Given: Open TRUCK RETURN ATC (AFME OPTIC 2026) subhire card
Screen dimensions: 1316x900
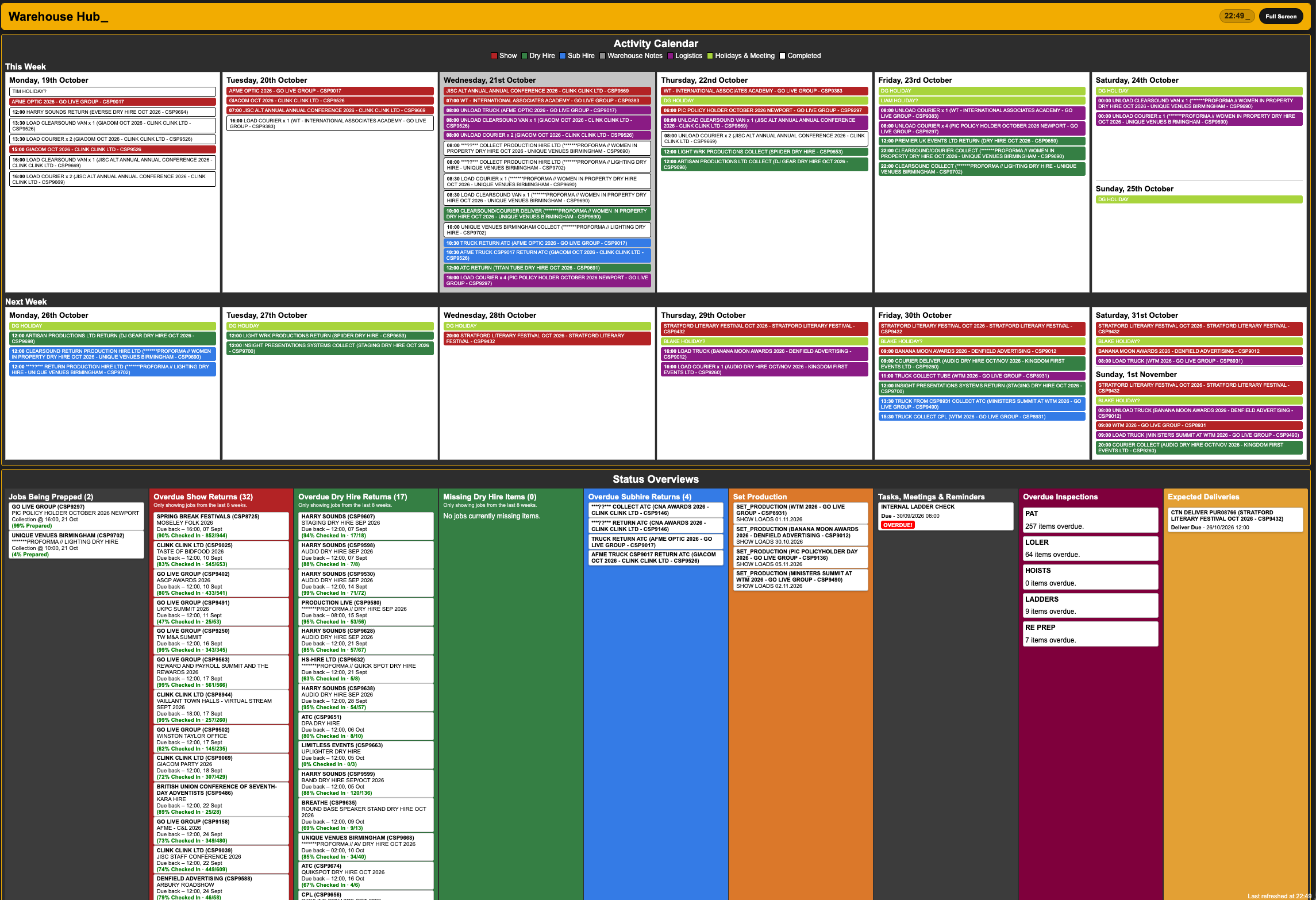Looking at the screenshot, I should (656, 542).
